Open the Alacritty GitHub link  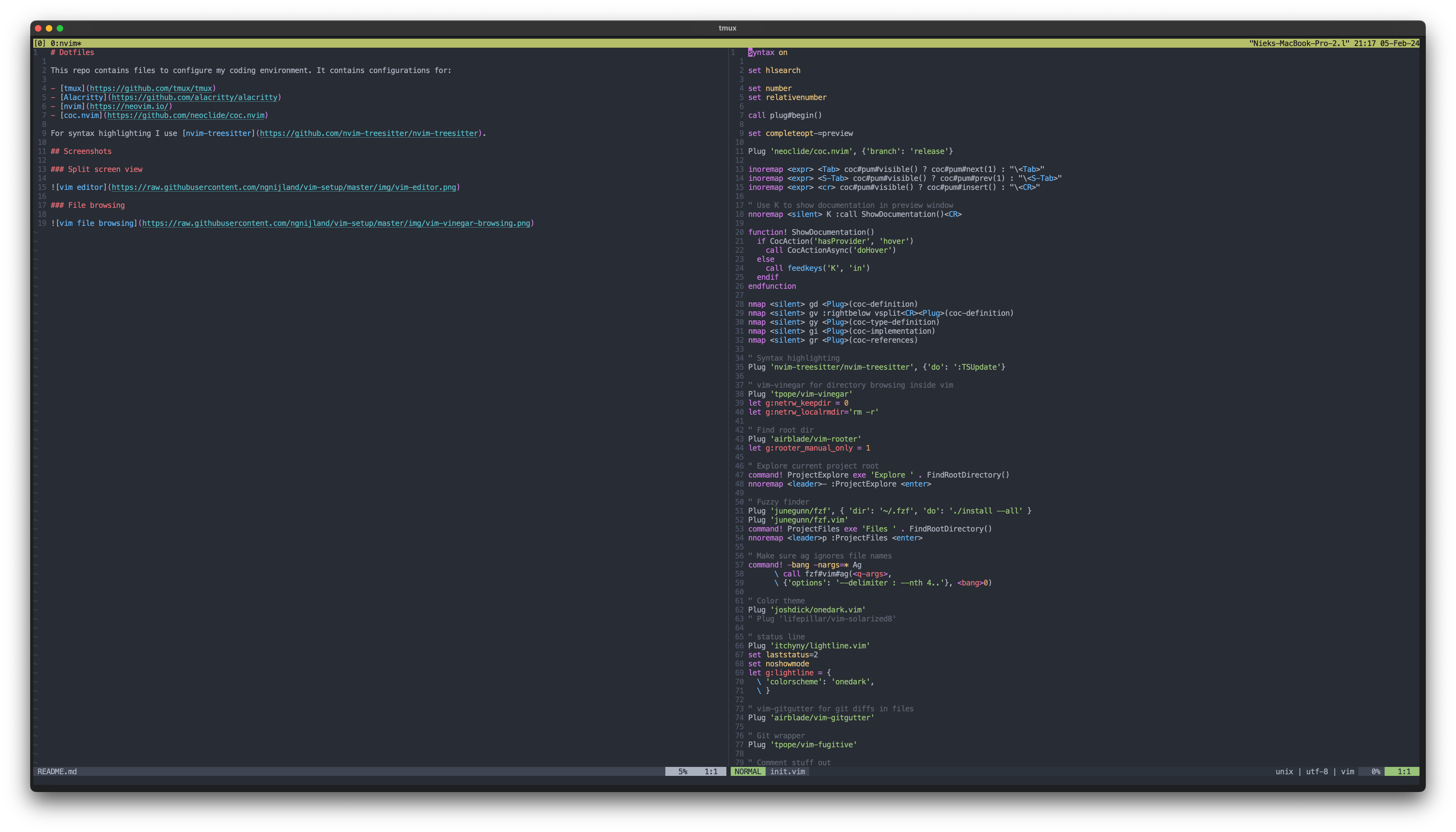[194, 98]
